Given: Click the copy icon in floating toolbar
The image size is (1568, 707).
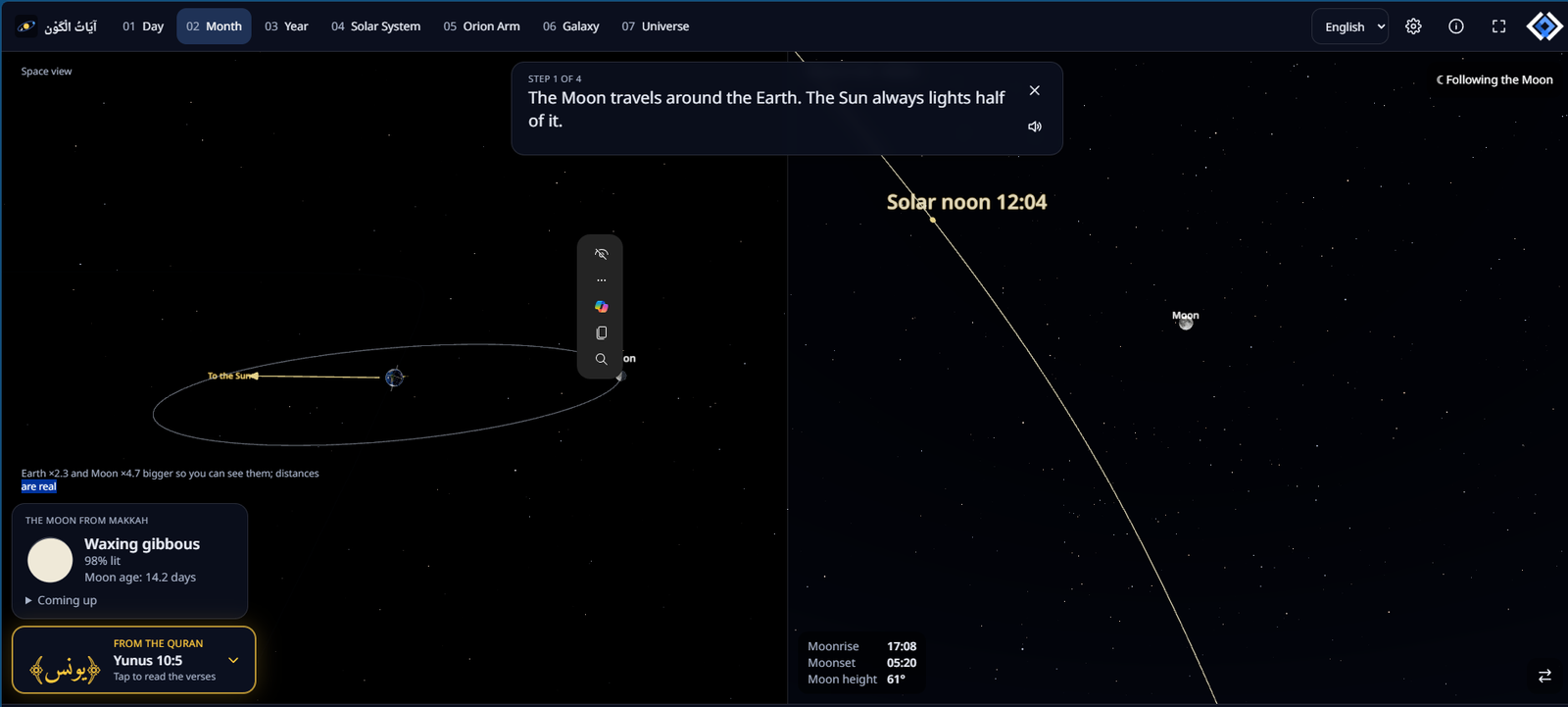Looking at the screenshot, I should 602,333.
